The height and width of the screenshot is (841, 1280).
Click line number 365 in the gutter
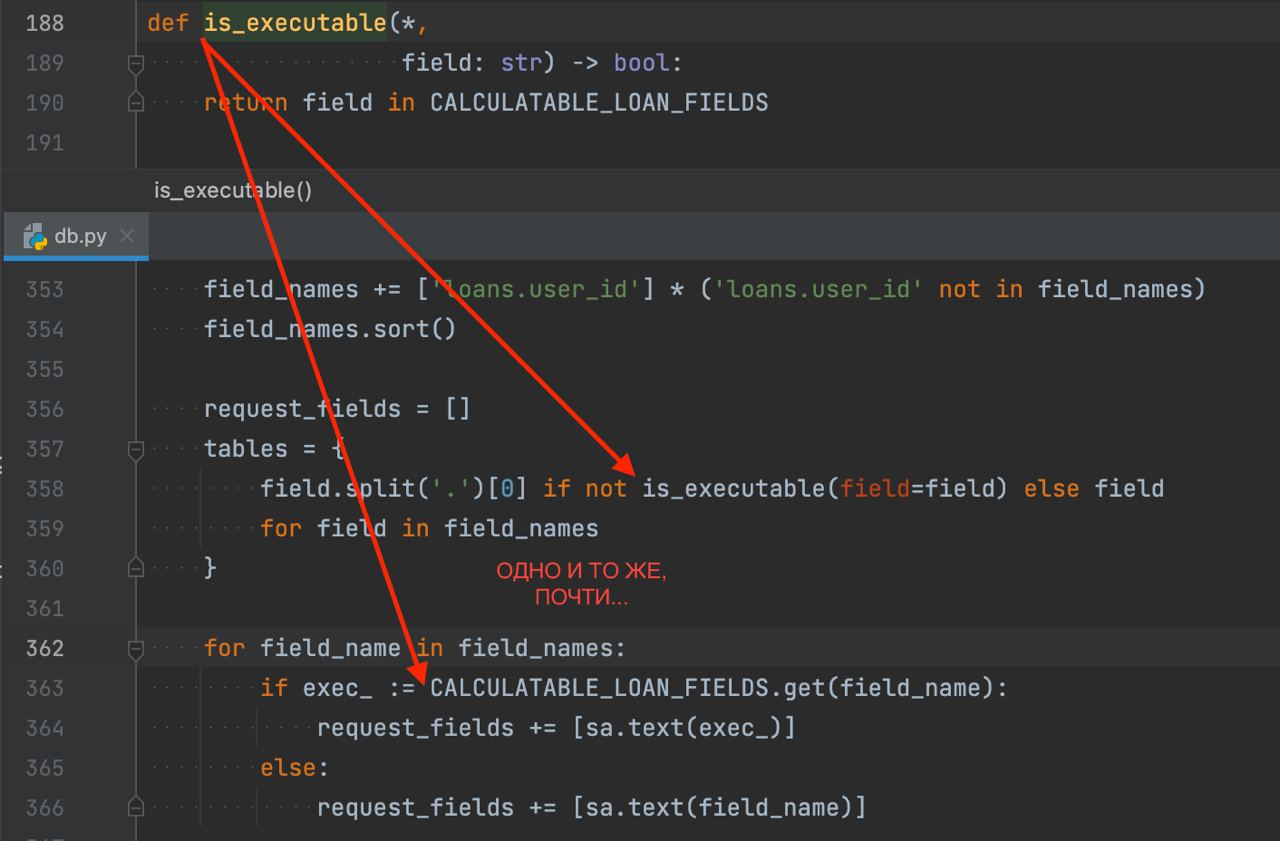click(x=45, y=767)
